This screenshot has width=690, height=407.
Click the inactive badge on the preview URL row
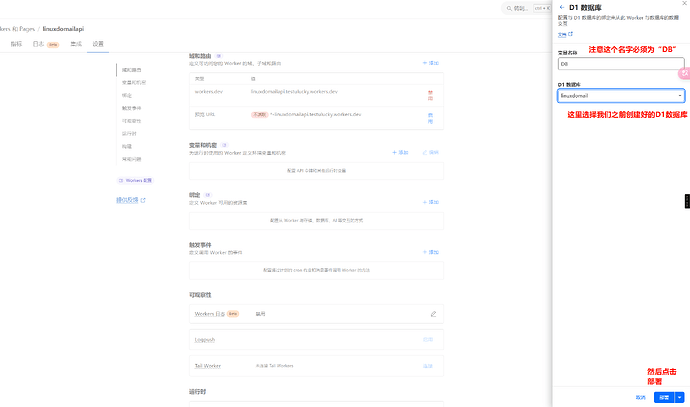point(260,114)
